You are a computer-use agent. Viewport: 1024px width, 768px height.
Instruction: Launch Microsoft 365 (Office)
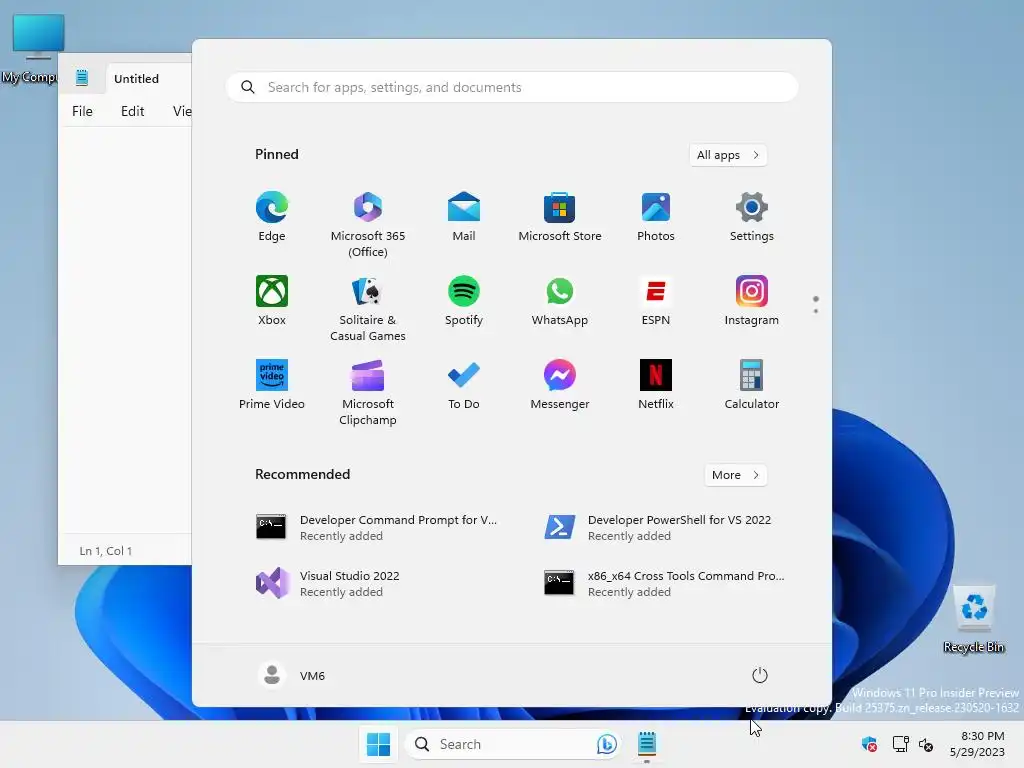click(368, 225)
